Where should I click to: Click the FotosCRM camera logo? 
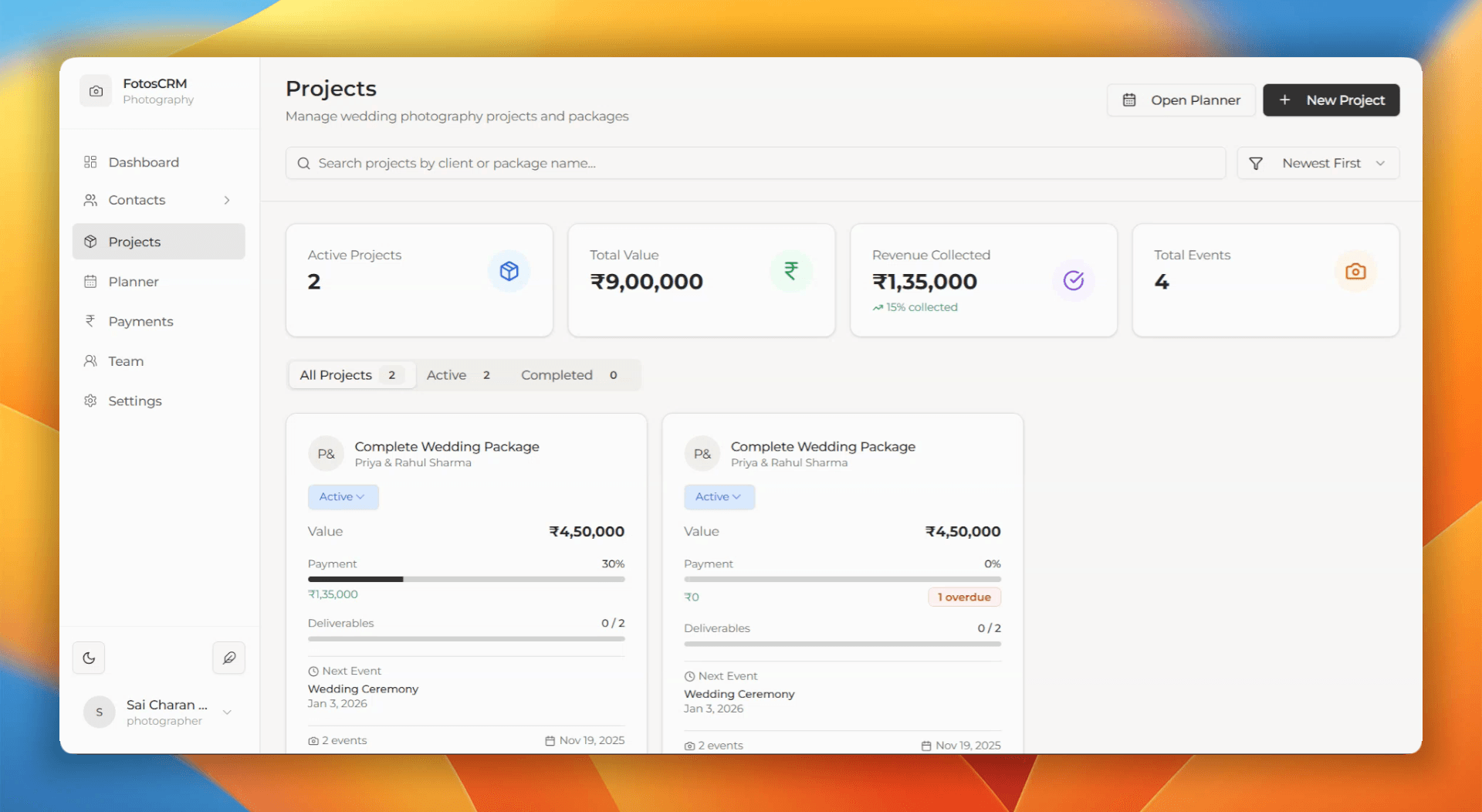[x=96, y=90]
